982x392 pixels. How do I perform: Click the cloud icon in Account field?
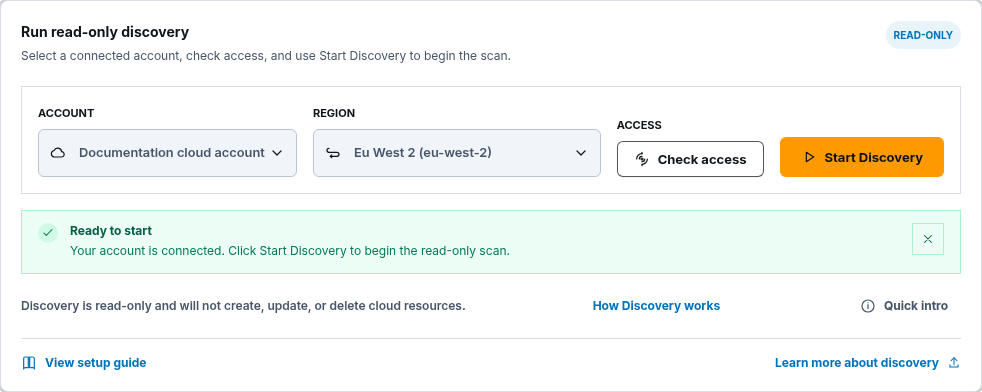click(58, 153)
